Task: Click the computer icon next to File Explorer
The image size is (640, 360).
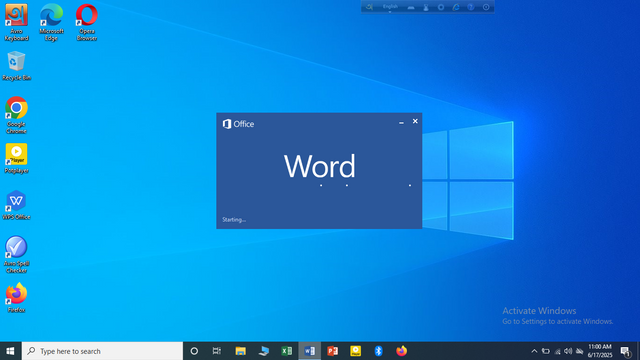Action: pos(264,351)
